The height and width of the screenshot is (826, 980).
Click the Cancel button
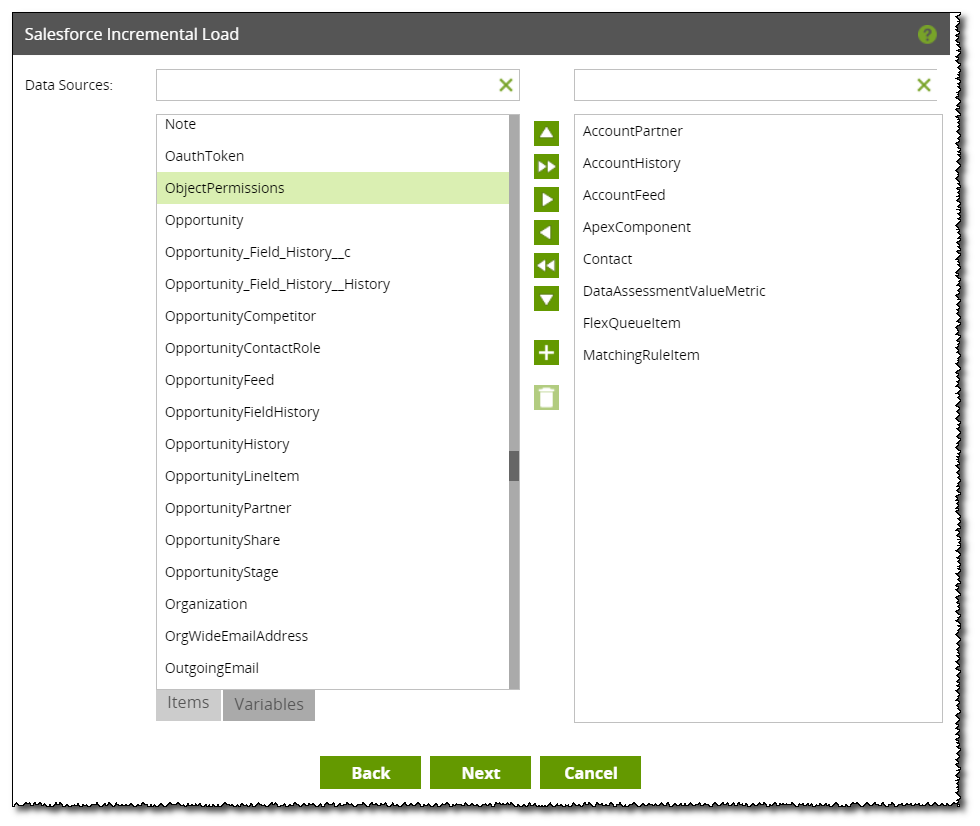[590, 773]
